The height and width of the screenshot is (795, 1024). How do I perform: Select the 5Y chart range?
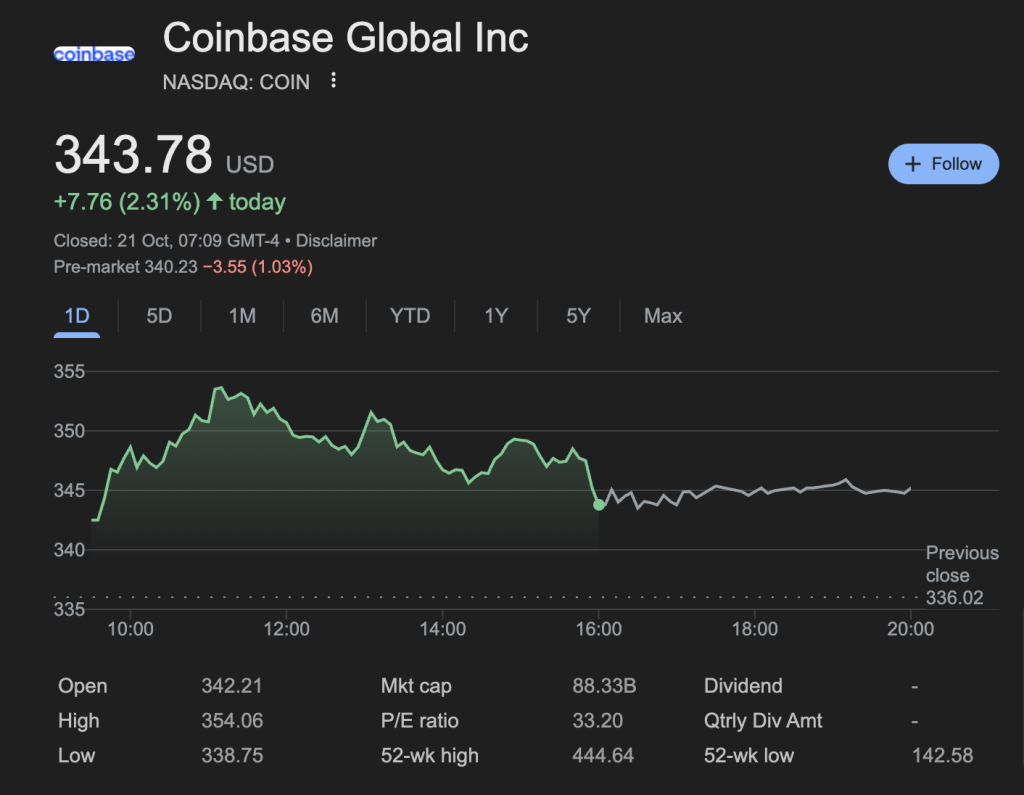click(578, 316)
